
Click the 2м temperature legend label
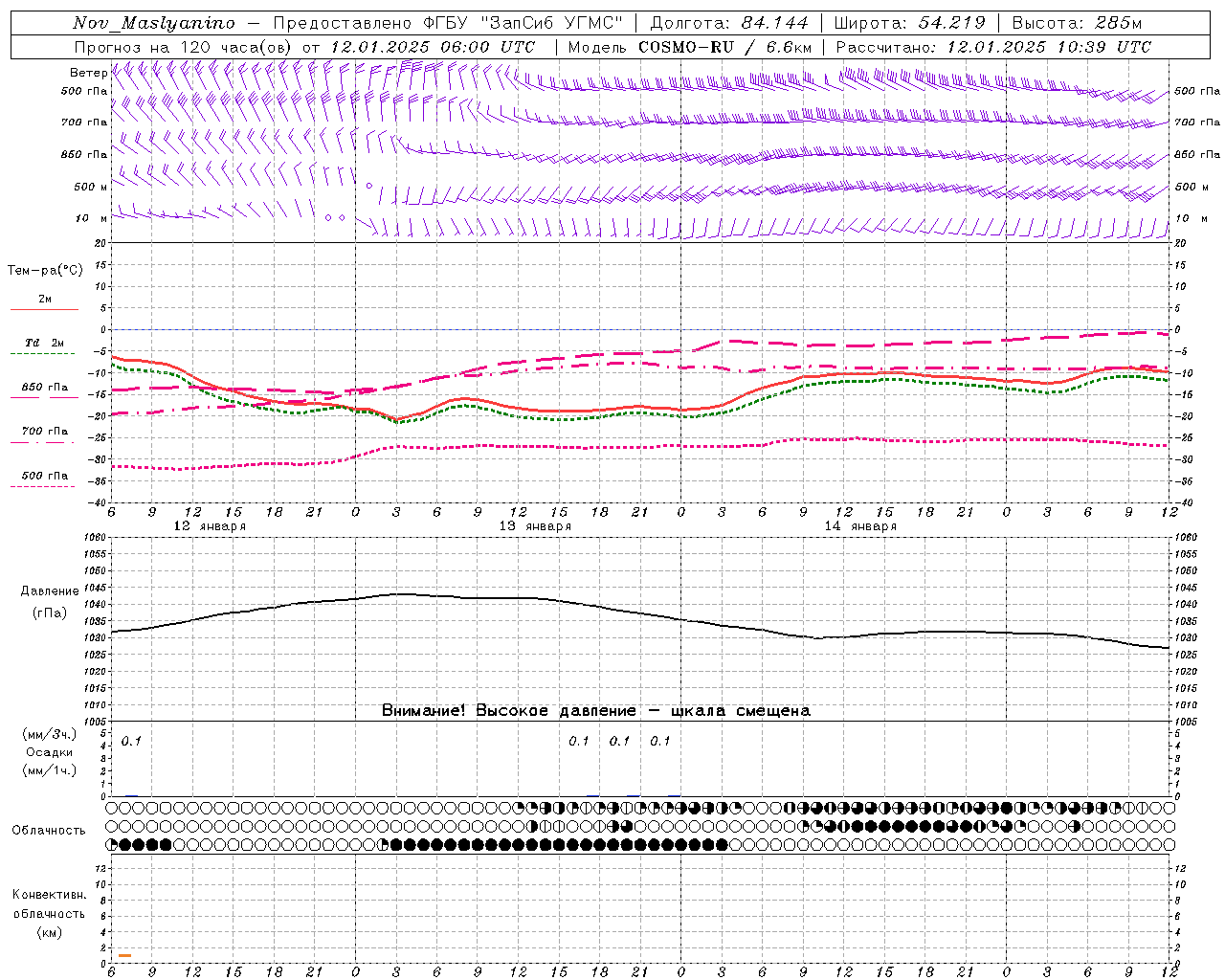click(45, 299)
